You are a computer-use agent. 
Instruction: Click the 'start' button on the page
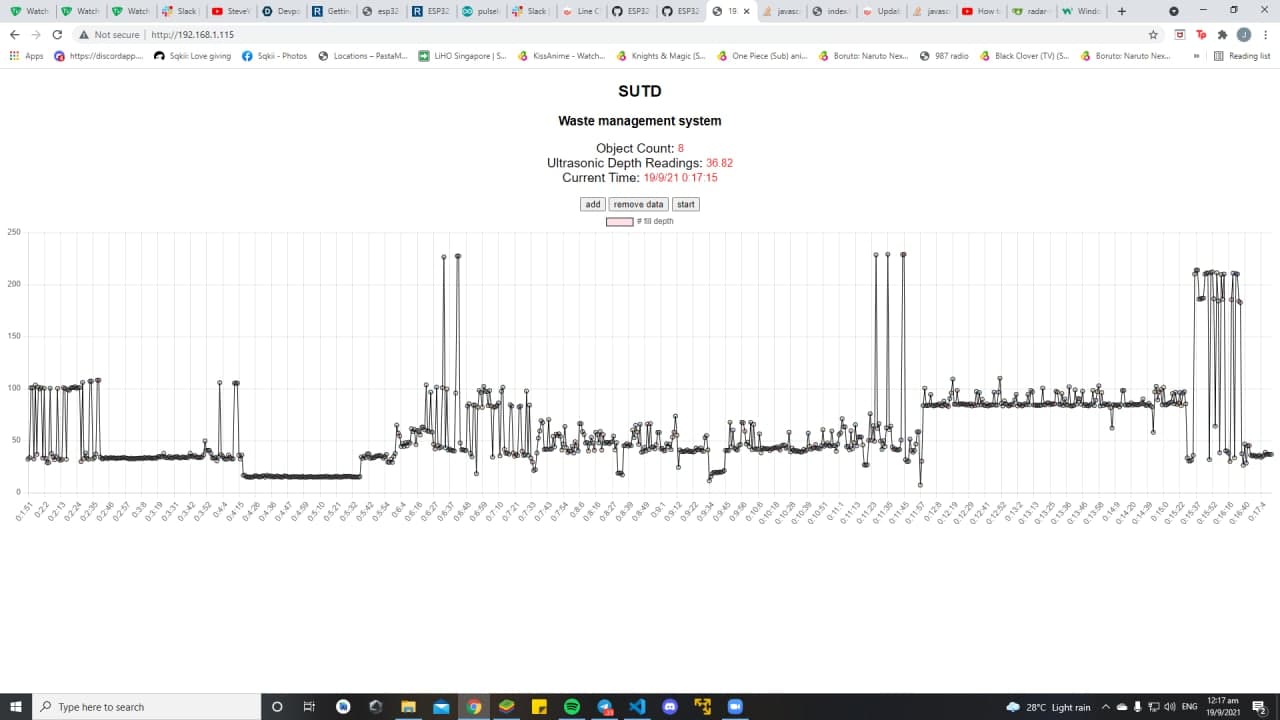[x=685, y=204]
